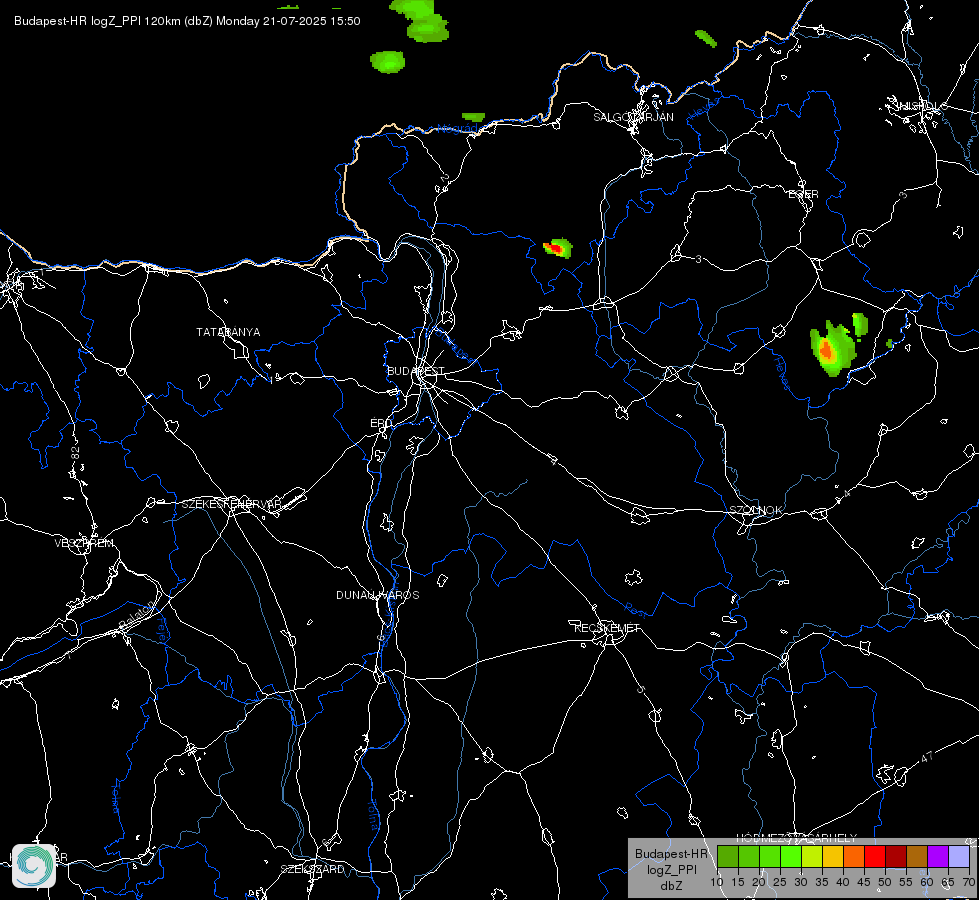Select the SZEKSZARD city label
979x900 pixels.
(313, 869)
